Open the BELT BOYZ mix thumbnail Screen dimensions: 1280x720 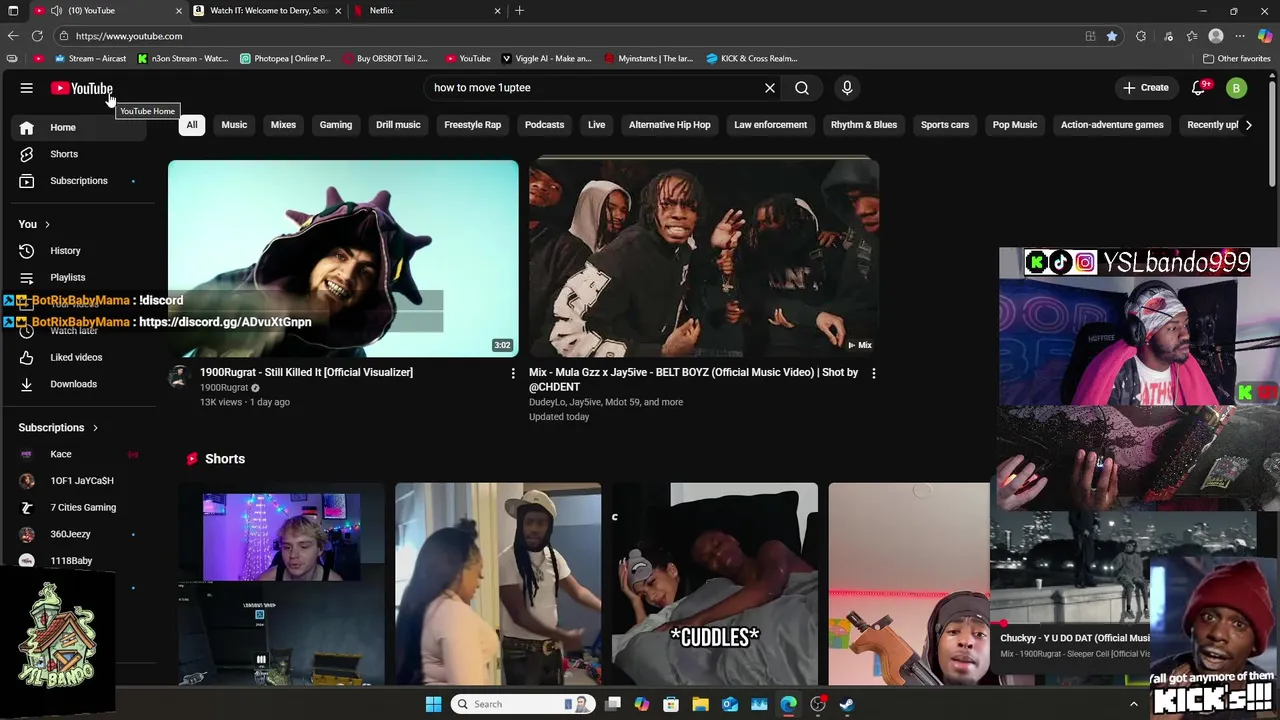704,258
